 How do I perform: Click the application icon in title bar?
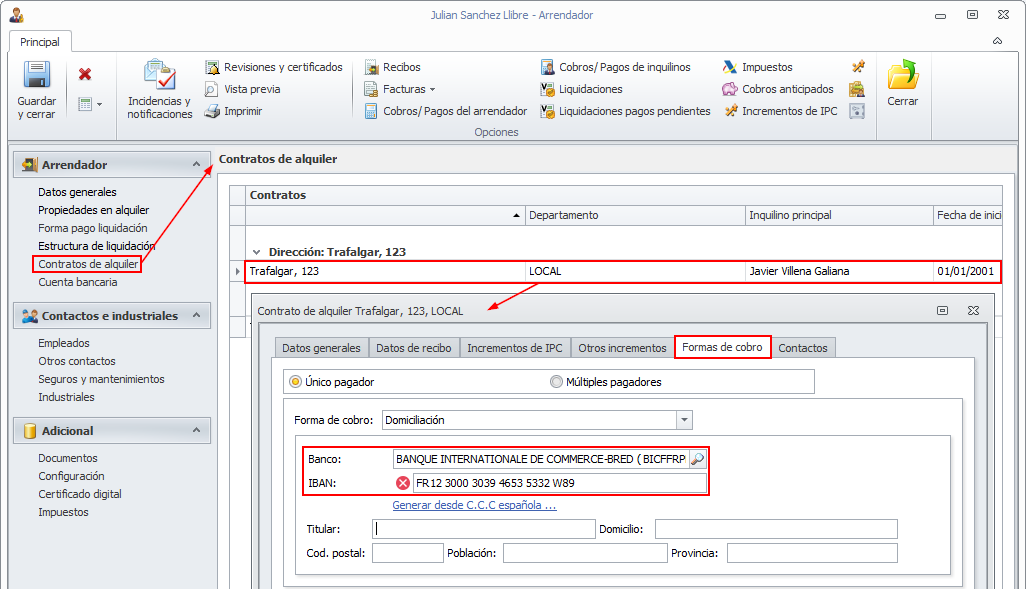pos(16,14)
